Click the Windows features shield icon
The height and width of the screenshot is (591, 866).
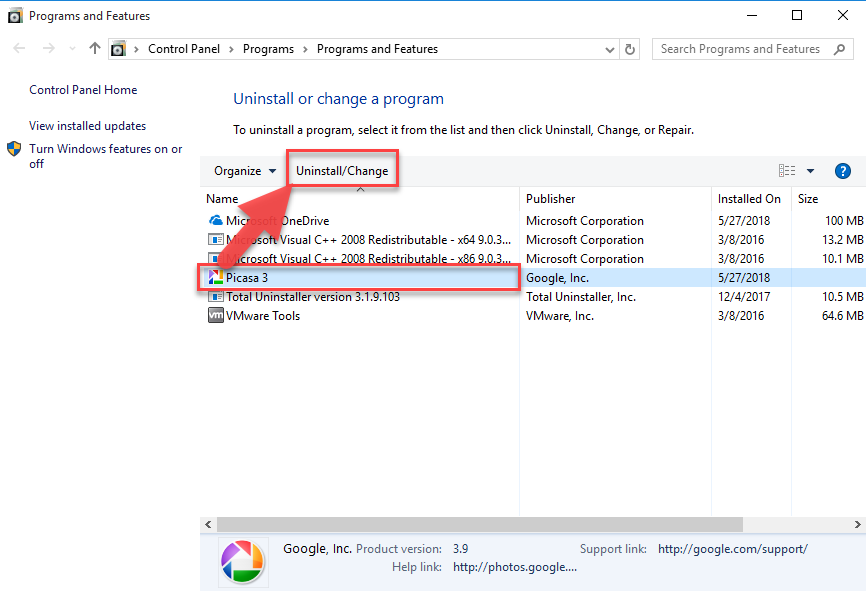coord(14,149)
